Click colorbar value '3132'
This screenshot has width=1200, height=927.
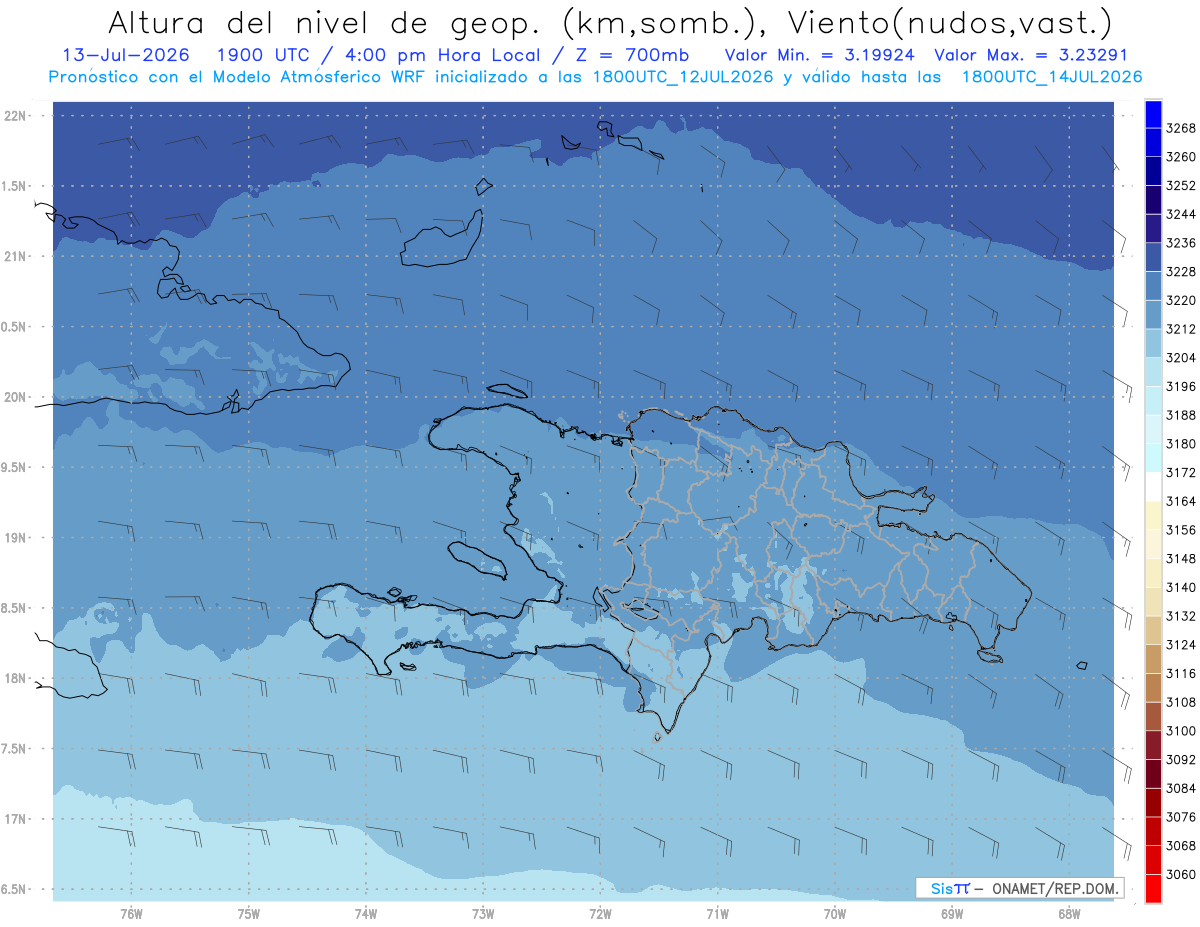coord(1181,616)
